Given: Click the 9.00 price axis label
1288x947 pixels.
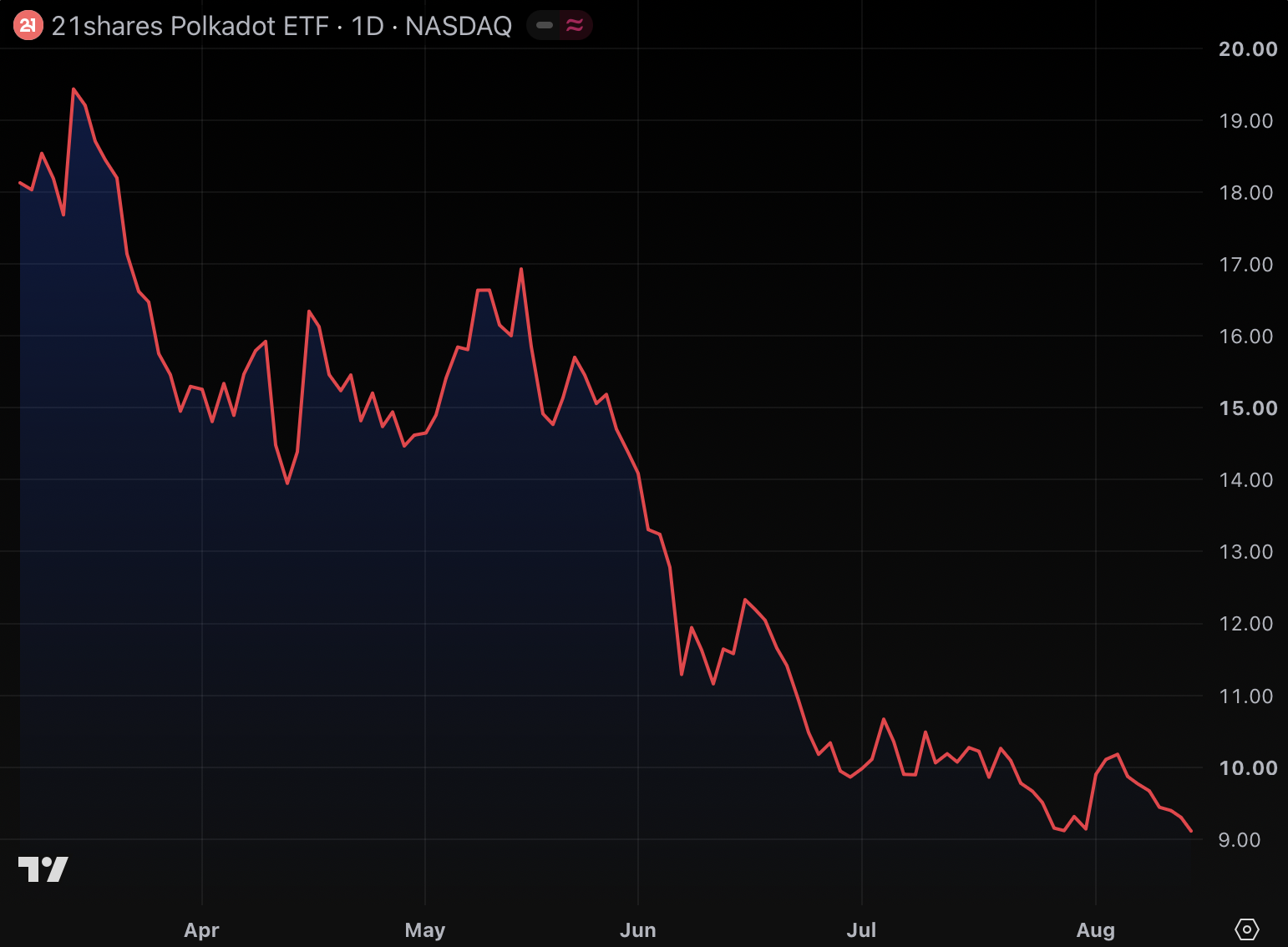Looking at the screenshot, I should click(x=1240, y=839).
